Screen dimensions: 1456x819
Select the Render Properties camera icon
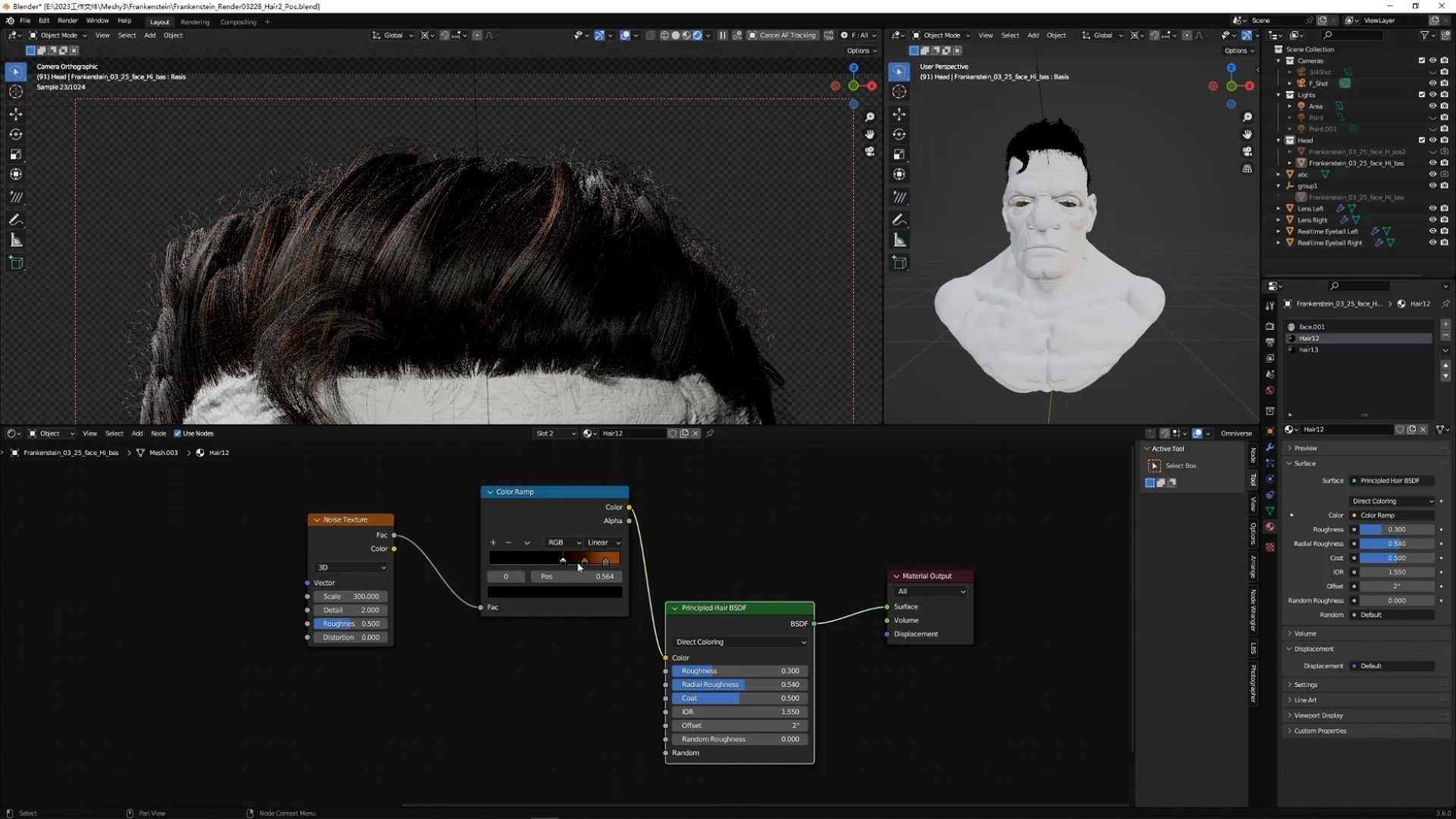1270,326
